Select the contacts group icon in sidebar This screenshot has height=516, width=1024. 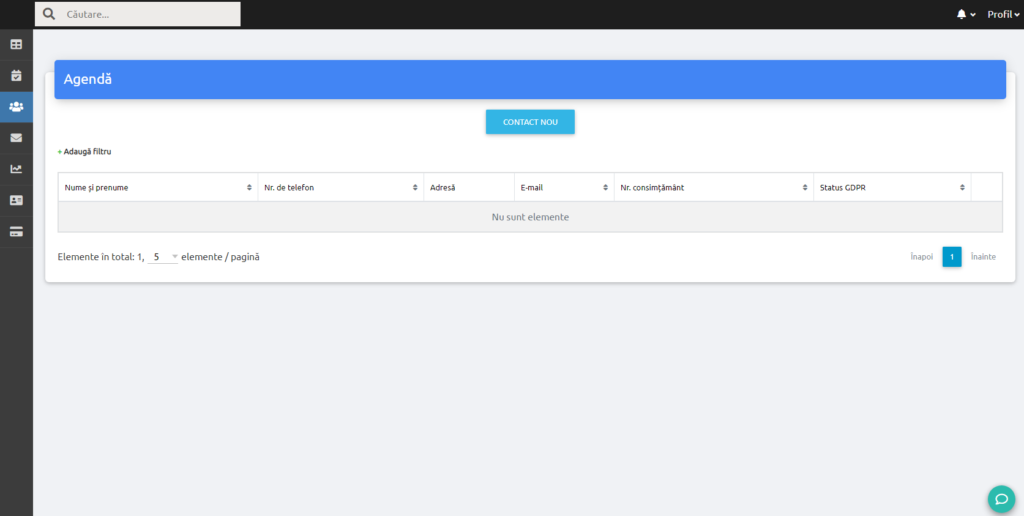point(16,106)
